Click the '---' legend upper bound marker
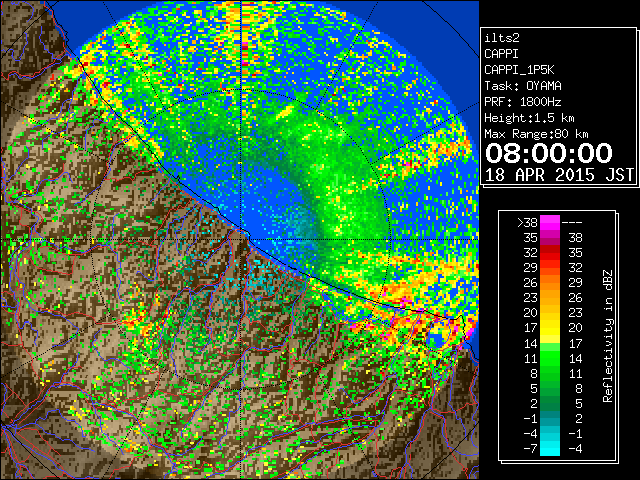The image size is (640, 480). pyautogui.click(x=572, y=223)
